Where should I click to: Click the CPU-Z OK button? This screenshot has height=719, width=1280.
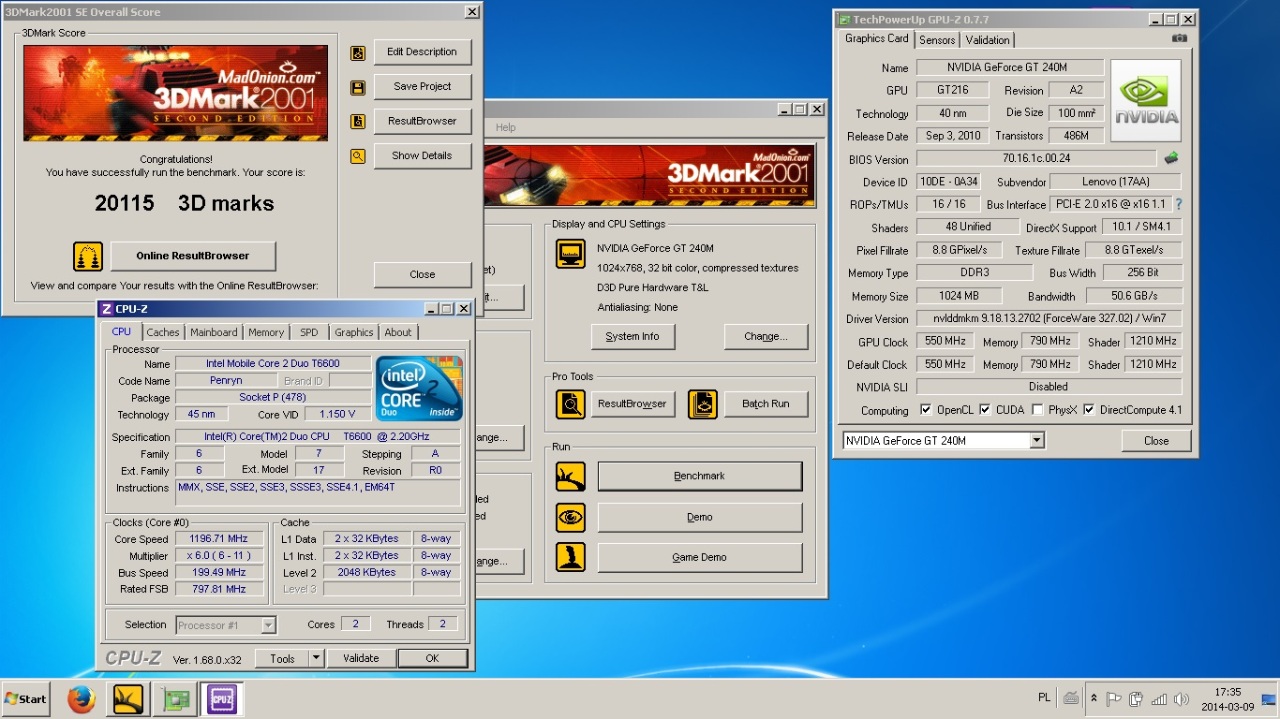pos(432,658)
